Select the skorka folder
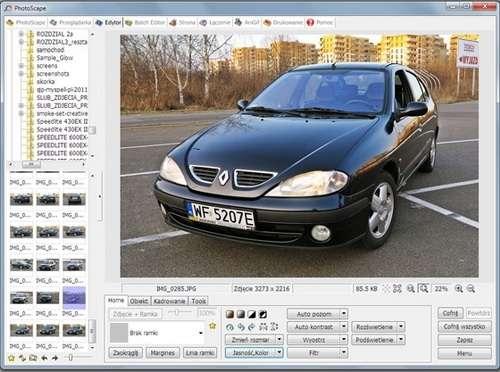This screenshot has width=500, height=372. tap(46, 82)
